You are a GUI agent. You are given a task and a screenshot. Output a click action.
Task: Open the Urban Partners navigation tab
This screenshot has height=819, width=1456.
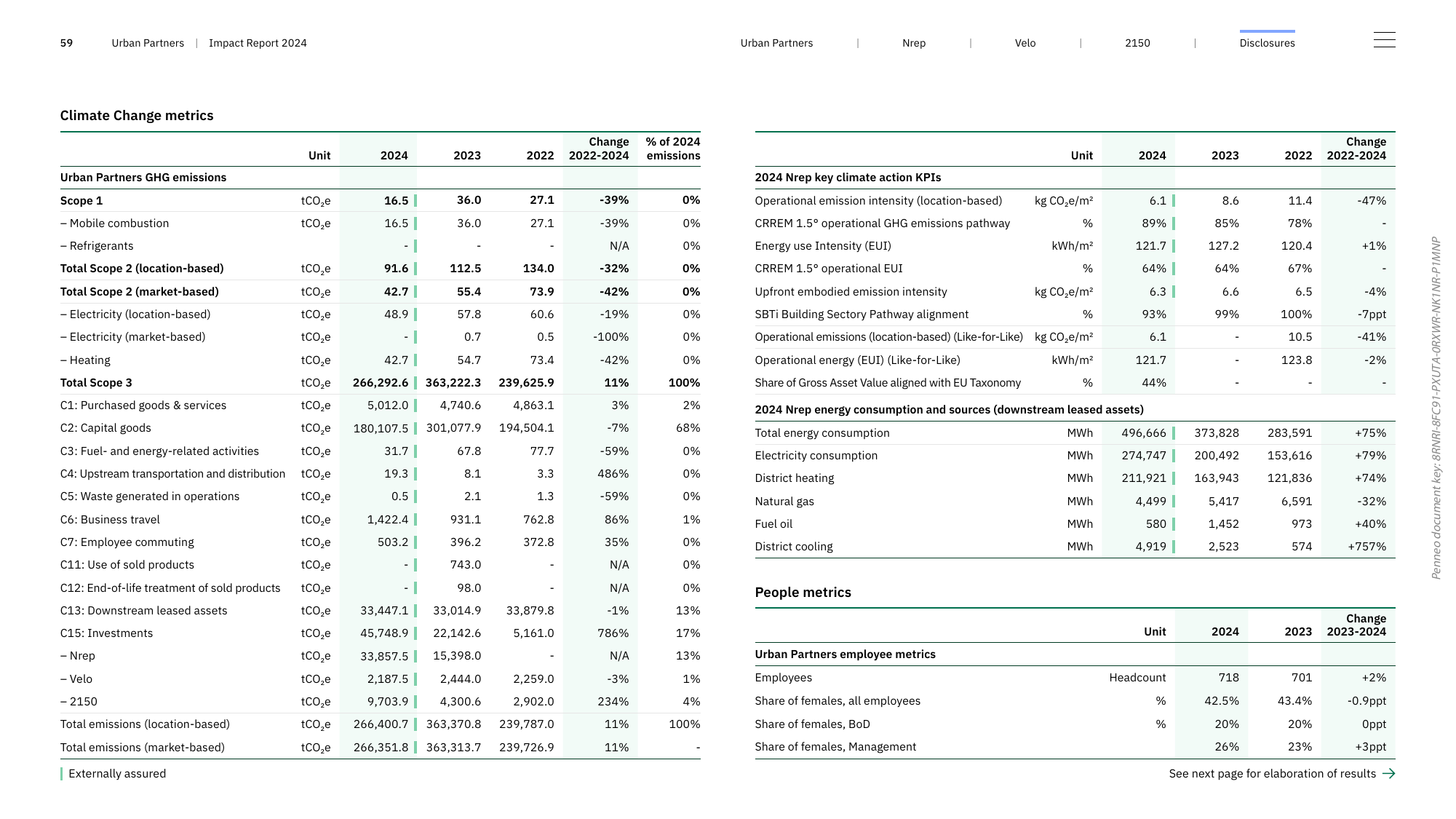[776, 43]
